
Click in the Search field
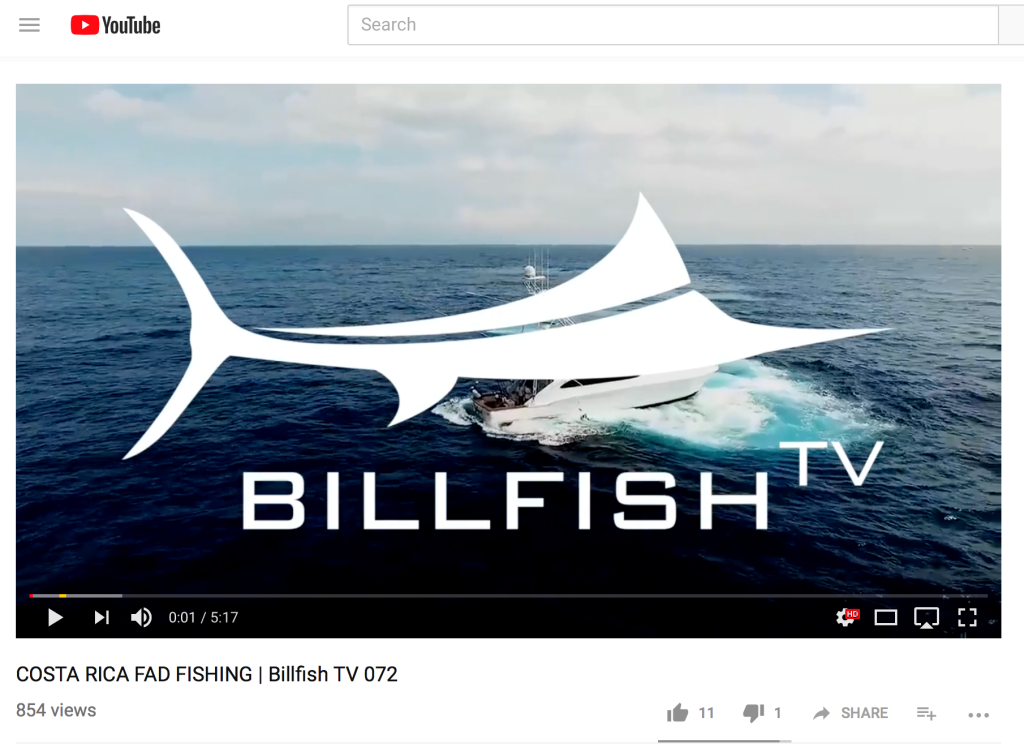tap(673, 25)
